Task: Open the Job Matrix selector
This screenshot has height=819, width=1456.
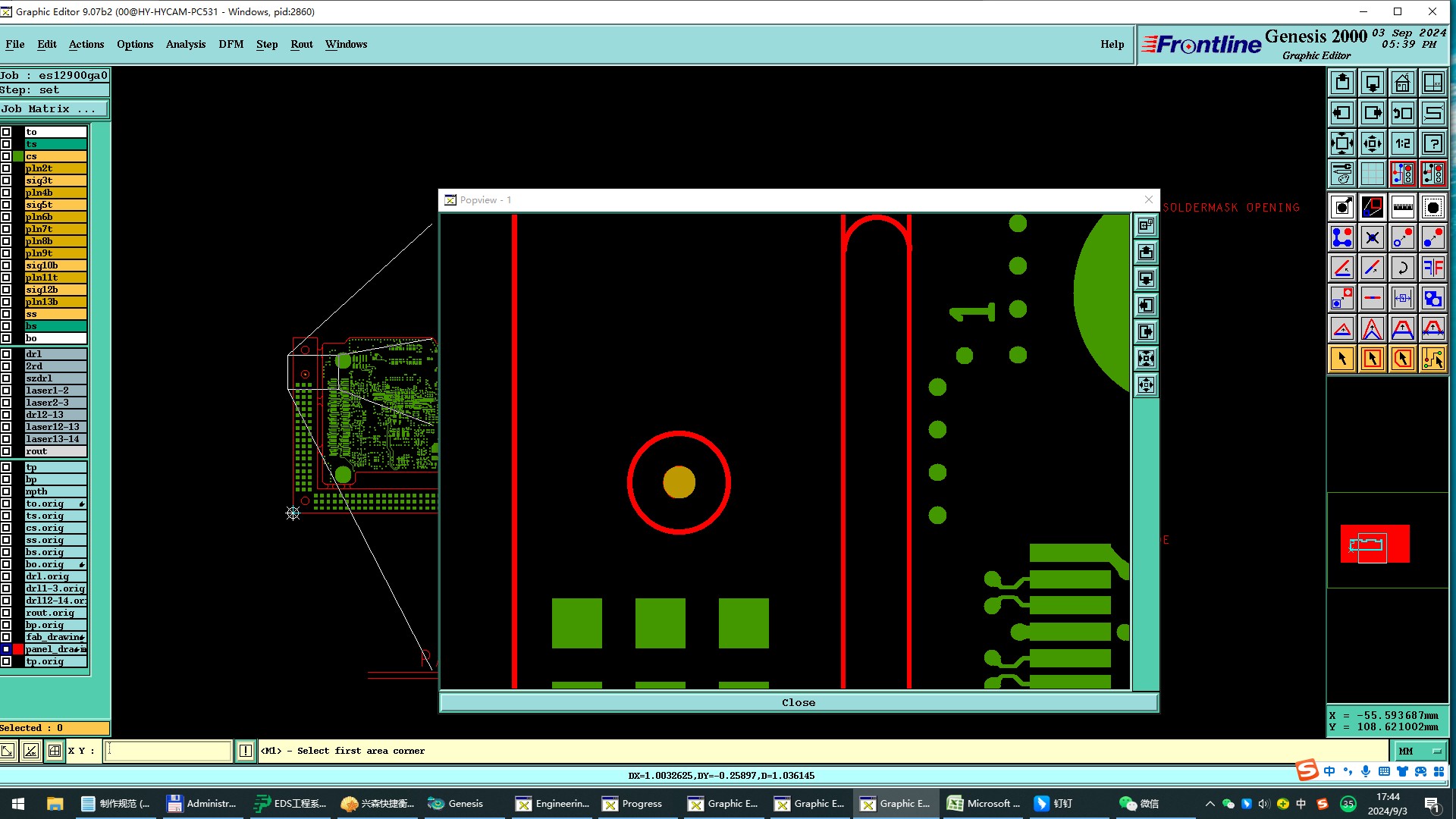Action: pos(54,109)
